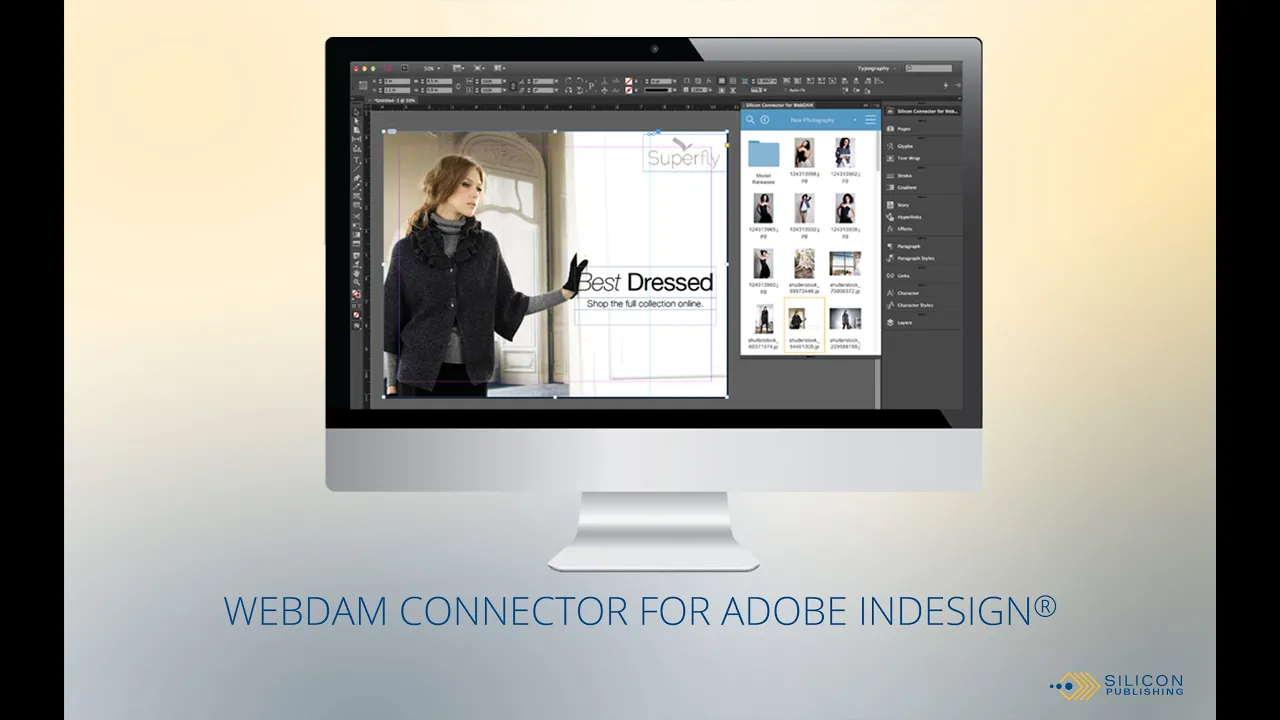Image resolution: width=1280 pixels, height=720 pixels.
Task: Select the Line tool in toolbox
Action: (356, 169)
